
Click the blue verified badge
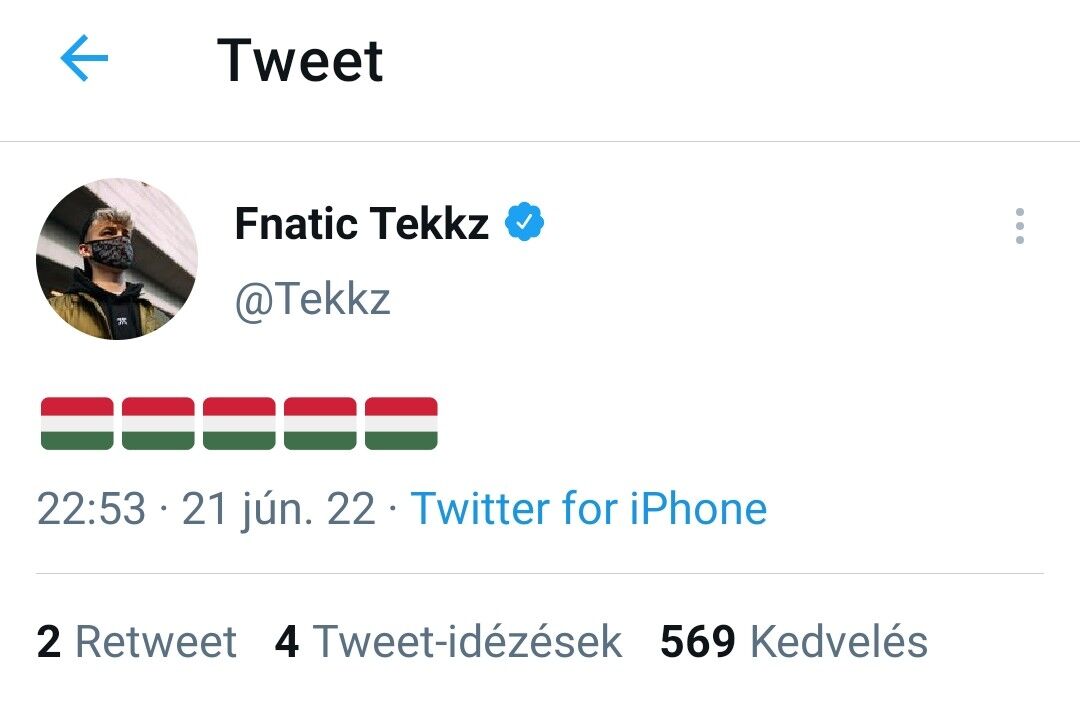524,223
